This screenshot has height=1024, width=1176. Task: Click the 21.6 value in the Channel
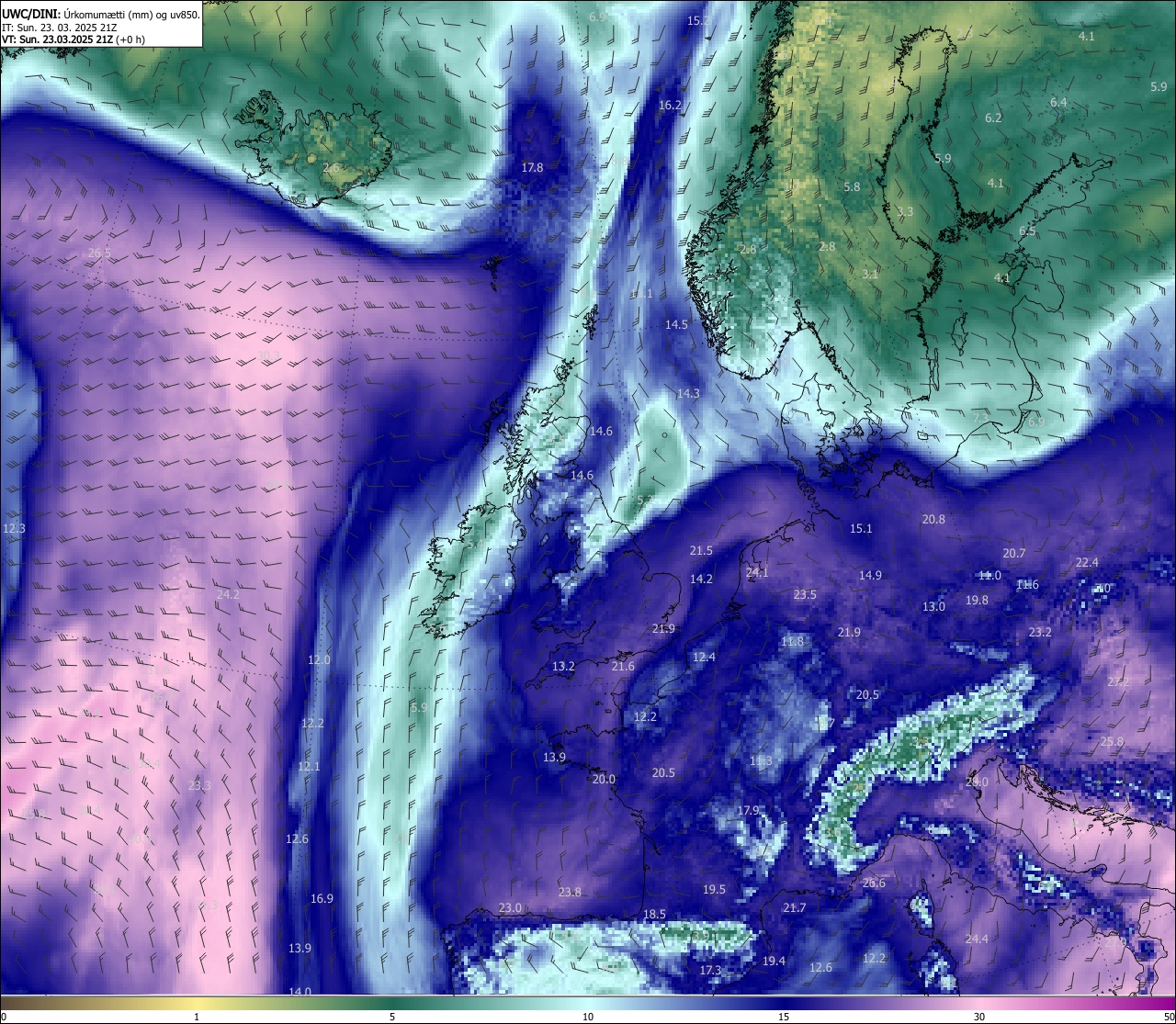click(623, 666)
